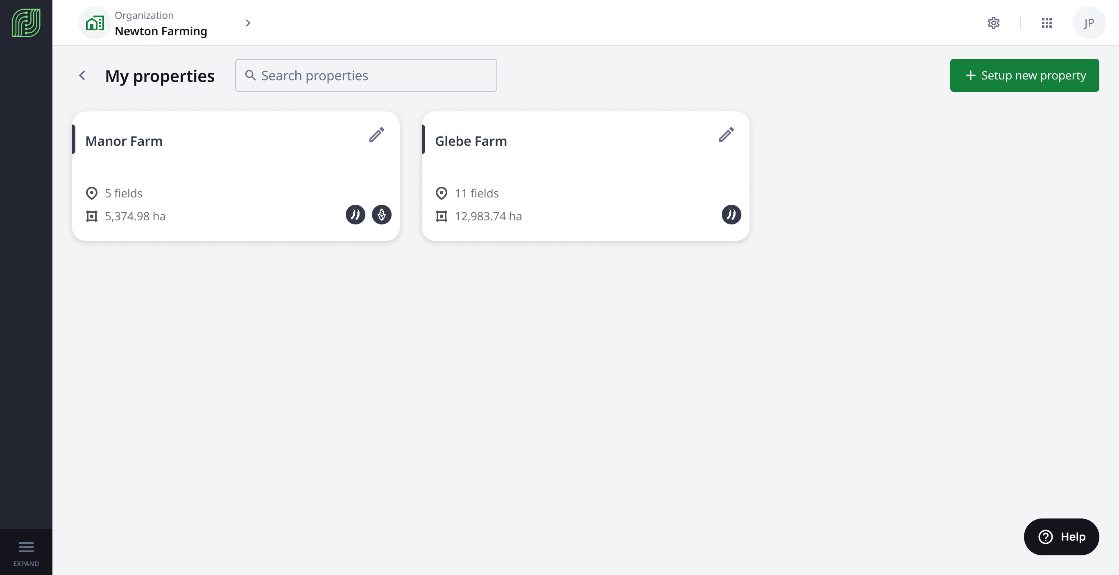Go back using the arrow beside My properties

coord(82,76)
